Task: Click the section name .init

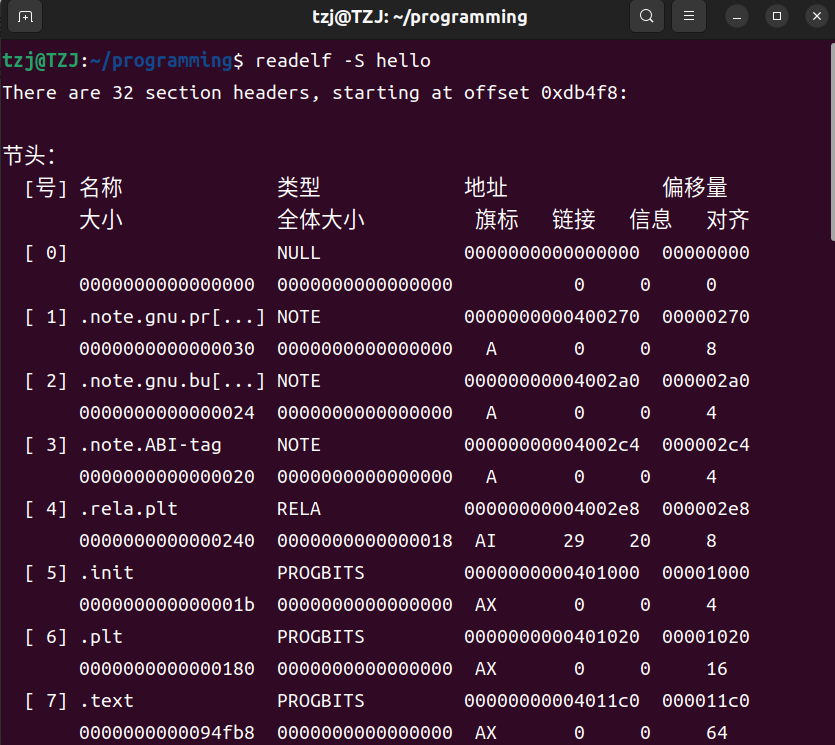Action: pos(107,572)
